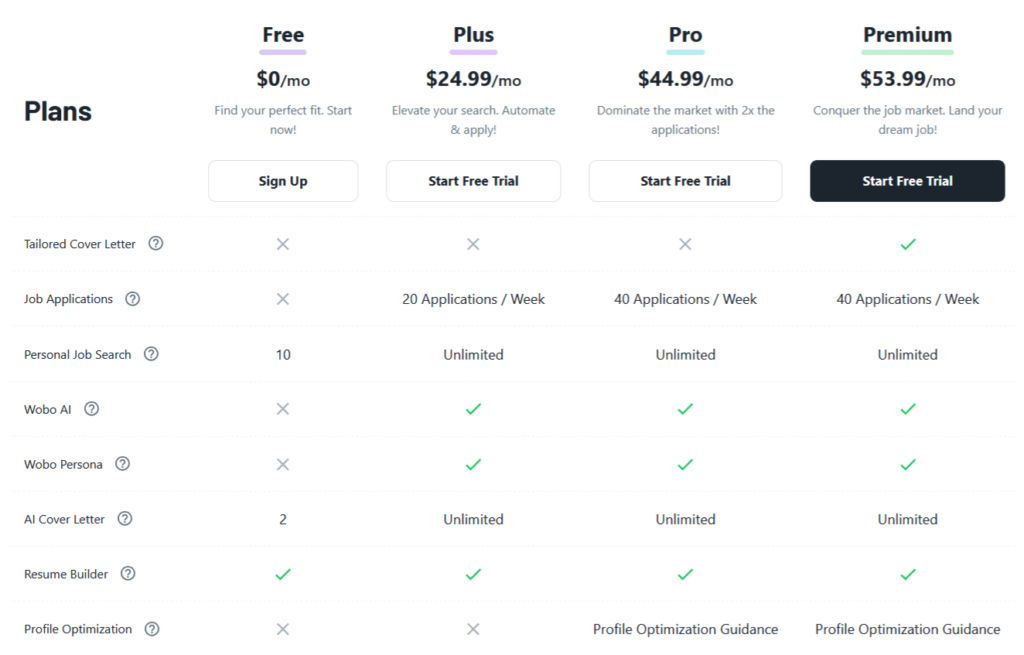
Task: Click the Plans heading
Action: (57, 111)
